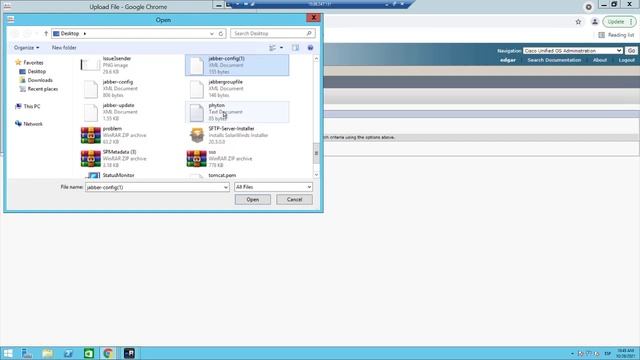The width and height of the screenshot is (640, 360).
Task: Open the Organize menu
Action: pyautogui.click(x=27, y=48)
